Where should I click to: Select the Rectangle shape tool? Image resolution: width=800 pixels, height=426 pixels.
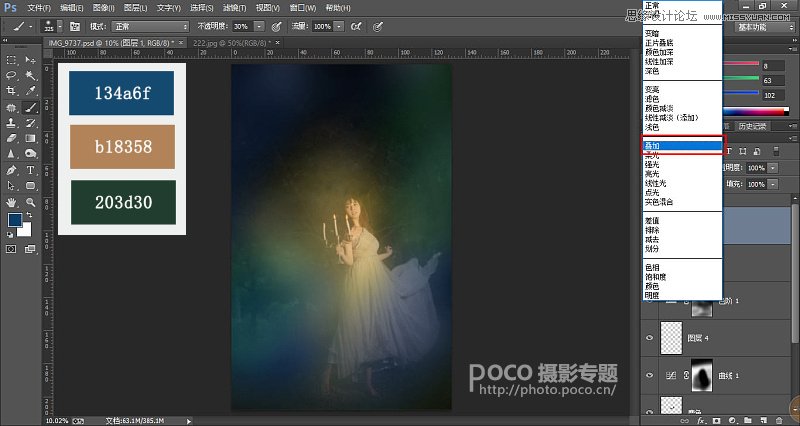pos(31,186)
